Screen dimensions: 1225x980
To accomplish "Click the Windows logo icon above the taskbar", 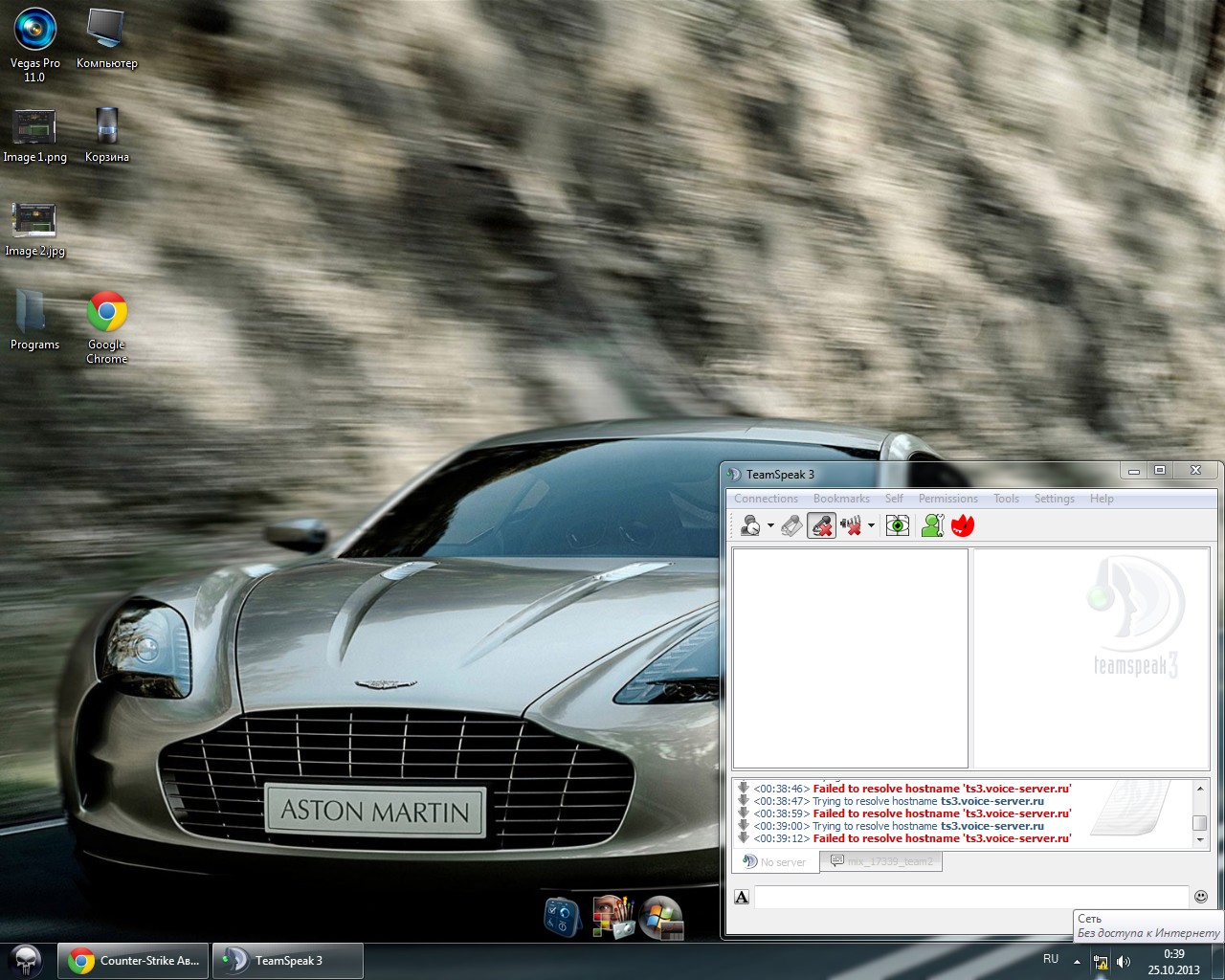I will pyautogui.click(x=661, y=918).
